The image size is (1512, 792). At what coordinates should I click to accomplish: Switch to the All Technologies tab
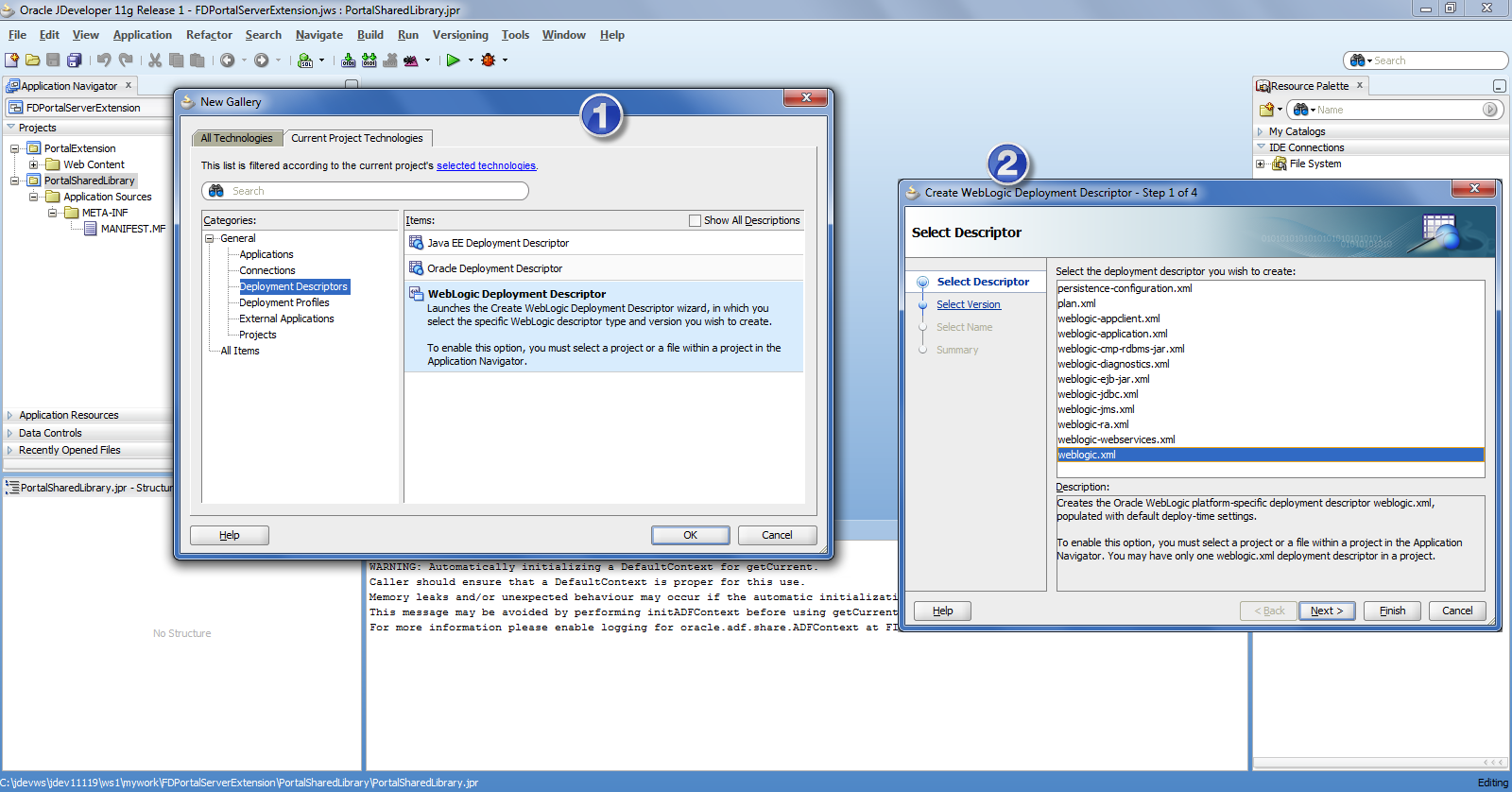236,138
